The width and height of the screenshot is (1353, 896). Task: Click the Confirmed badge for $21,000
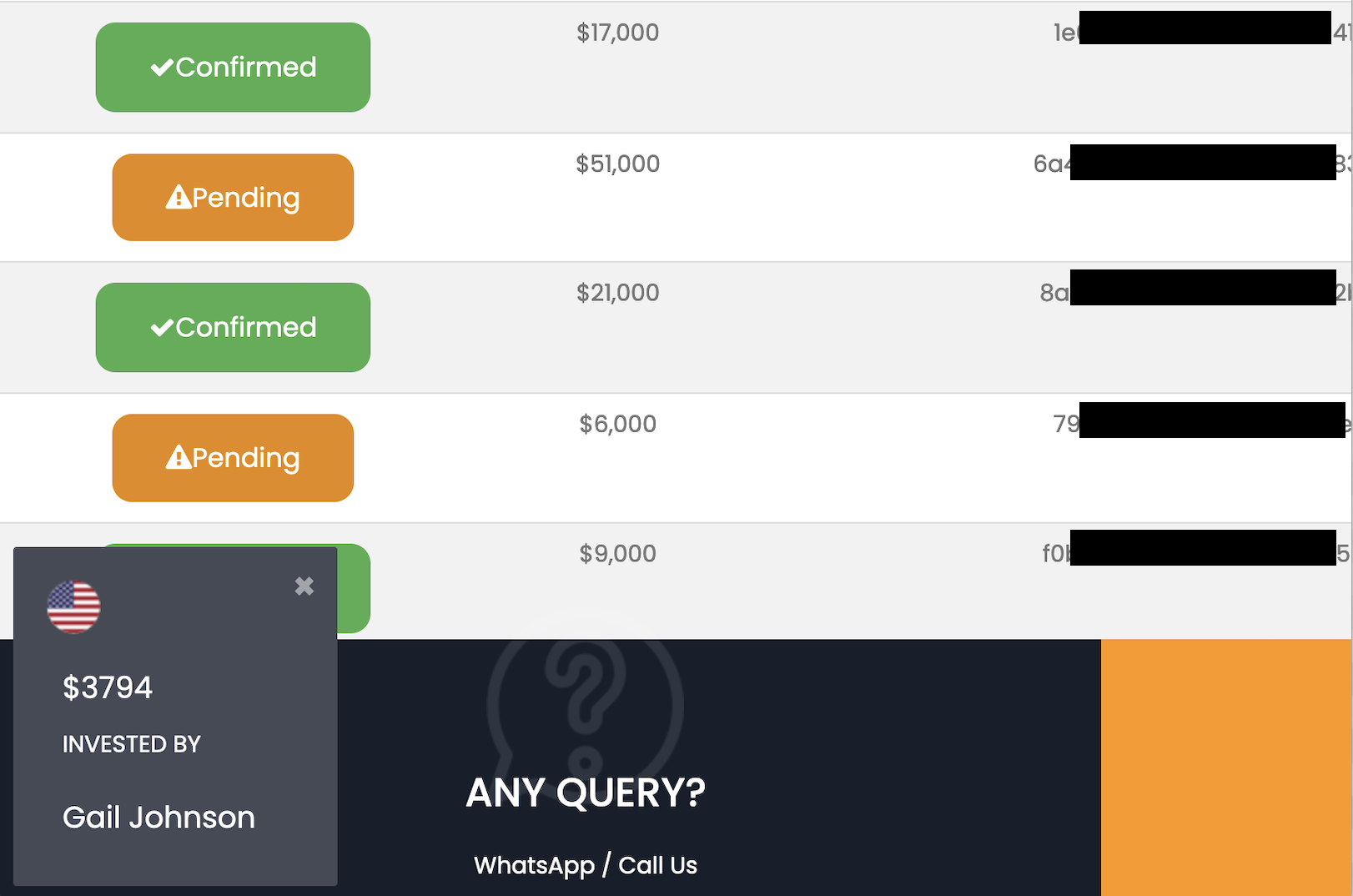(x=233, y=327)
